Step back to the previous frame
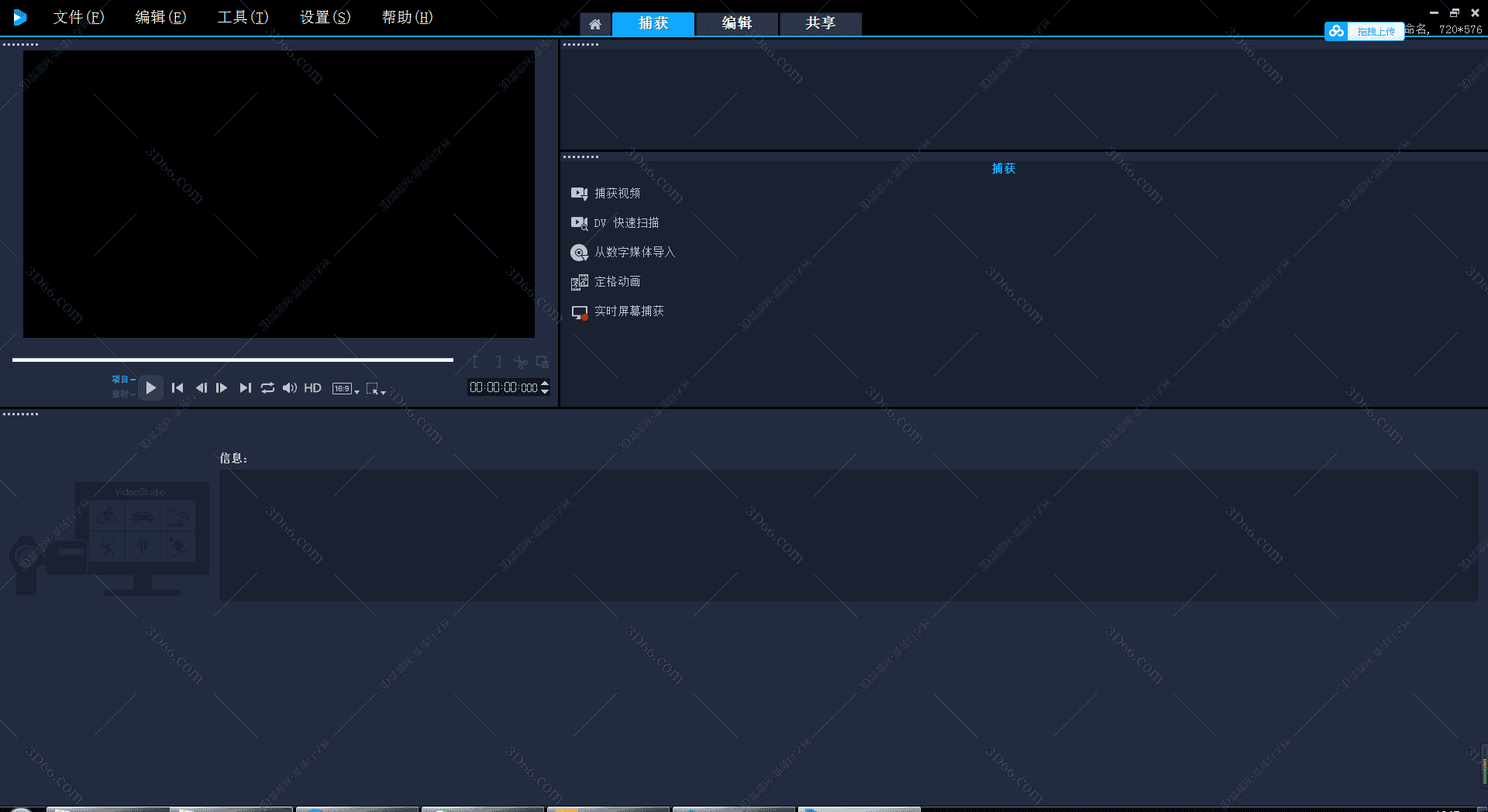Screen dimensions: 1488x812 coord(201,388)
